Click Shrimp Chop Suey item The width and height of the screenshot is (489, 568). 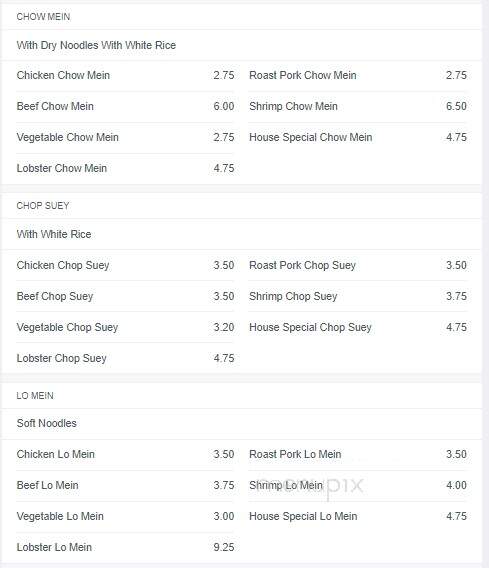pos(358,296)
